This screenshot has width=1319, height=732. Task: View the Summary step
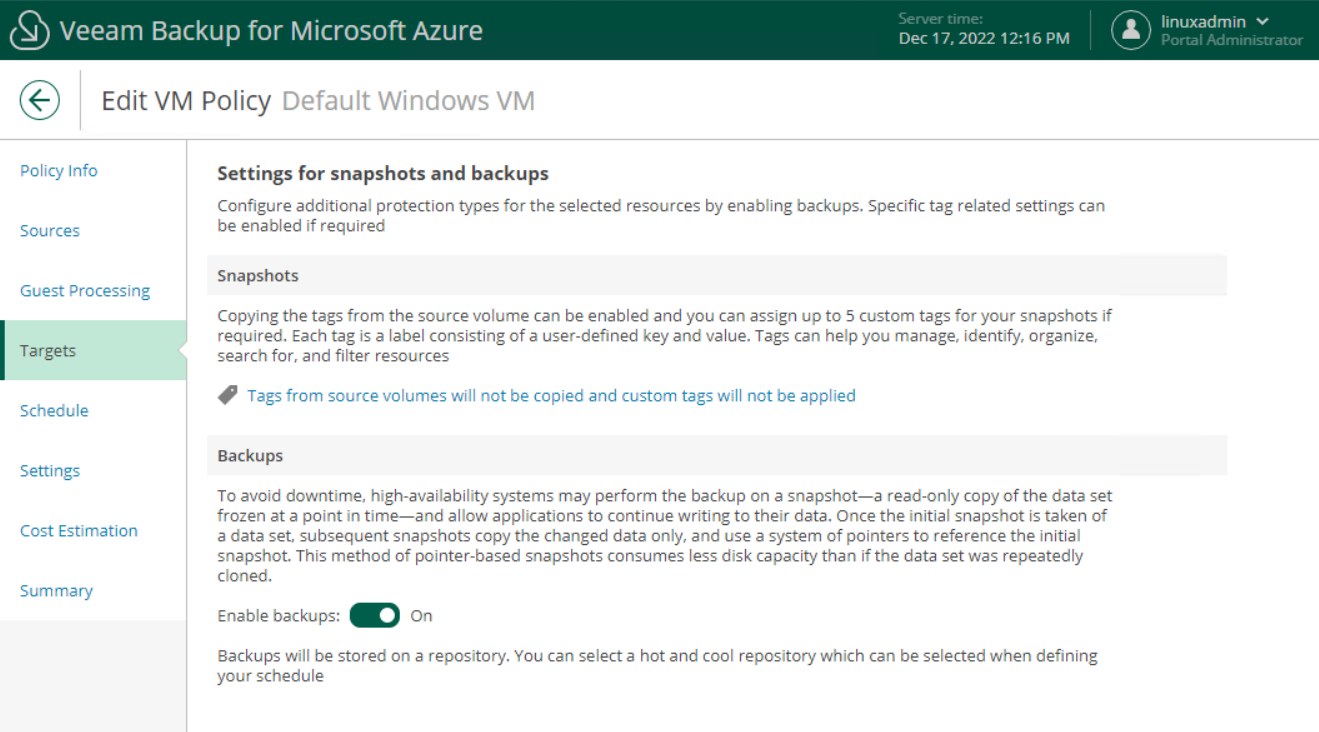click(56, 590)
